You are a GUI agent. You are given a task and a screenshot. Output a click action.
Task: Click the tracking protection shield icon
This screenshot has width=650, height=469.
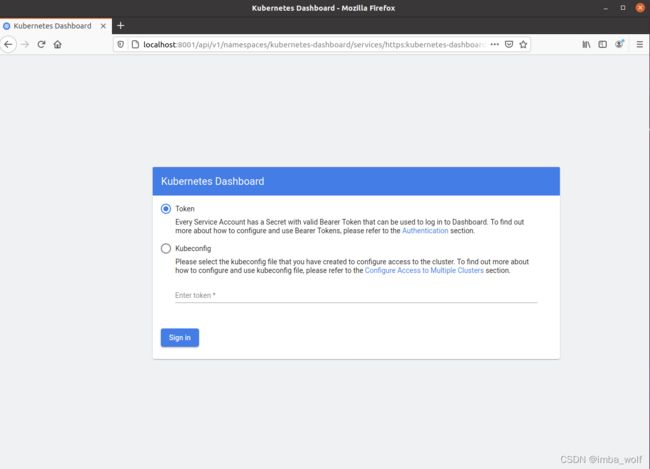coord(121,44)
